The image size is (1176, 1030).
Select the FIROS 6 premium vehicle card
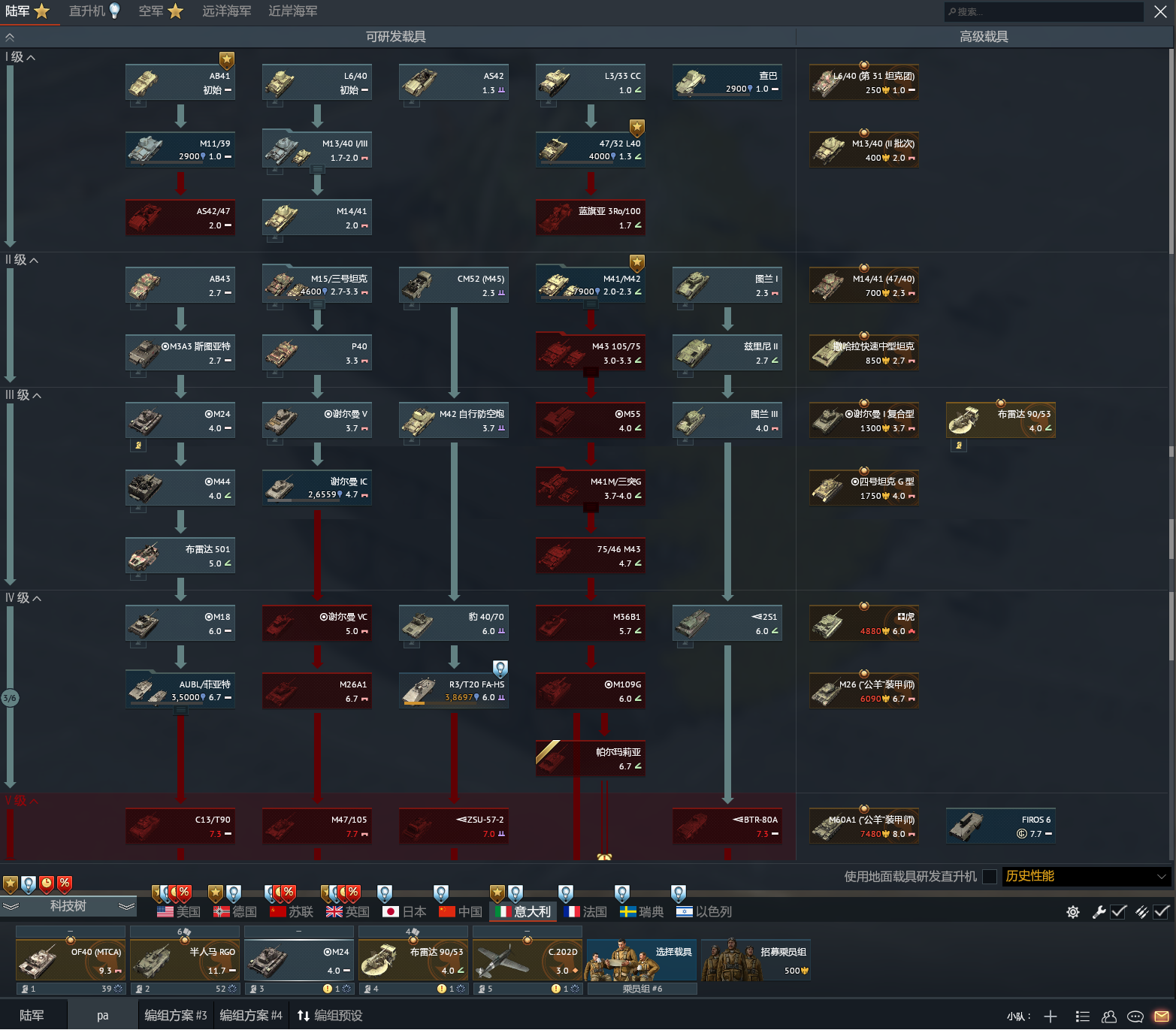point(1001,826)
